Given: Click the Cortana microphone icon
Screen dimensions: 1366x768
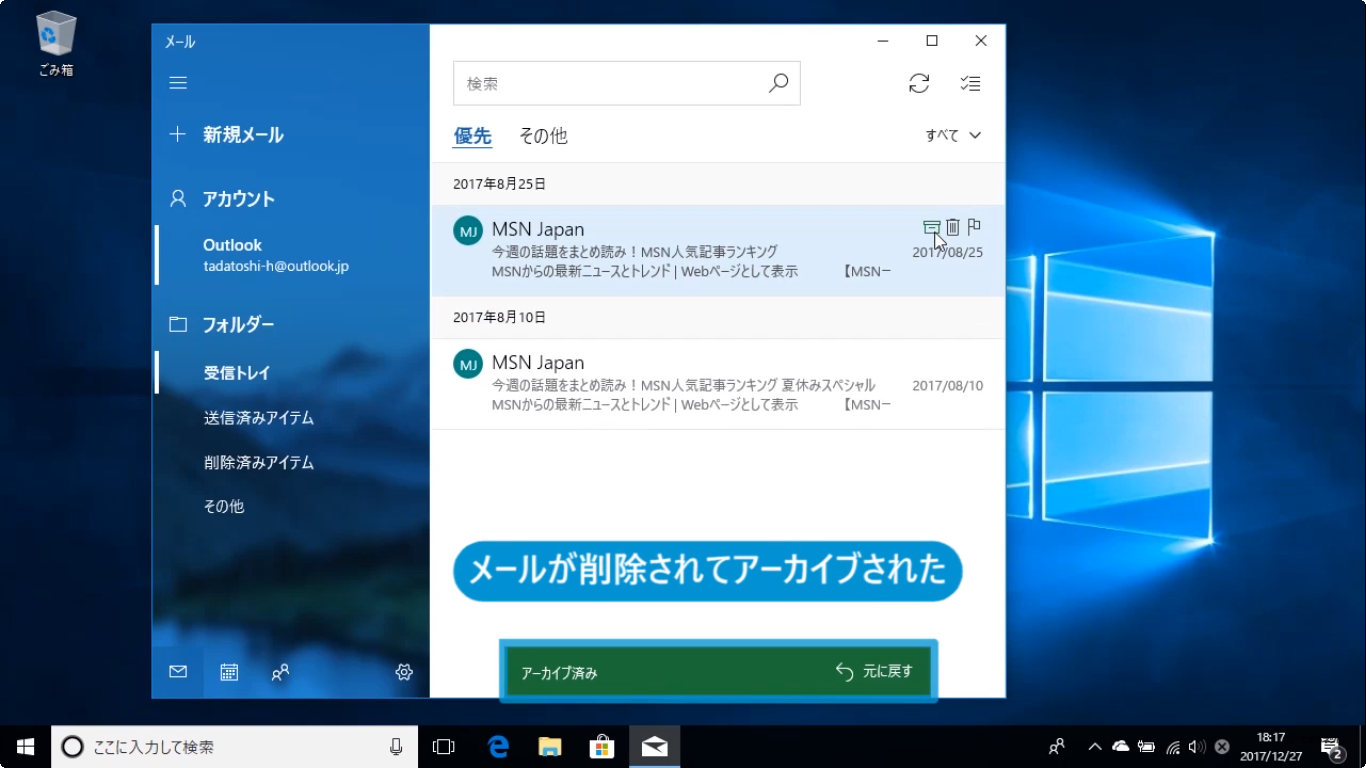Looking at the screenshot, I should pyautogui.click(x=396, y=747).
